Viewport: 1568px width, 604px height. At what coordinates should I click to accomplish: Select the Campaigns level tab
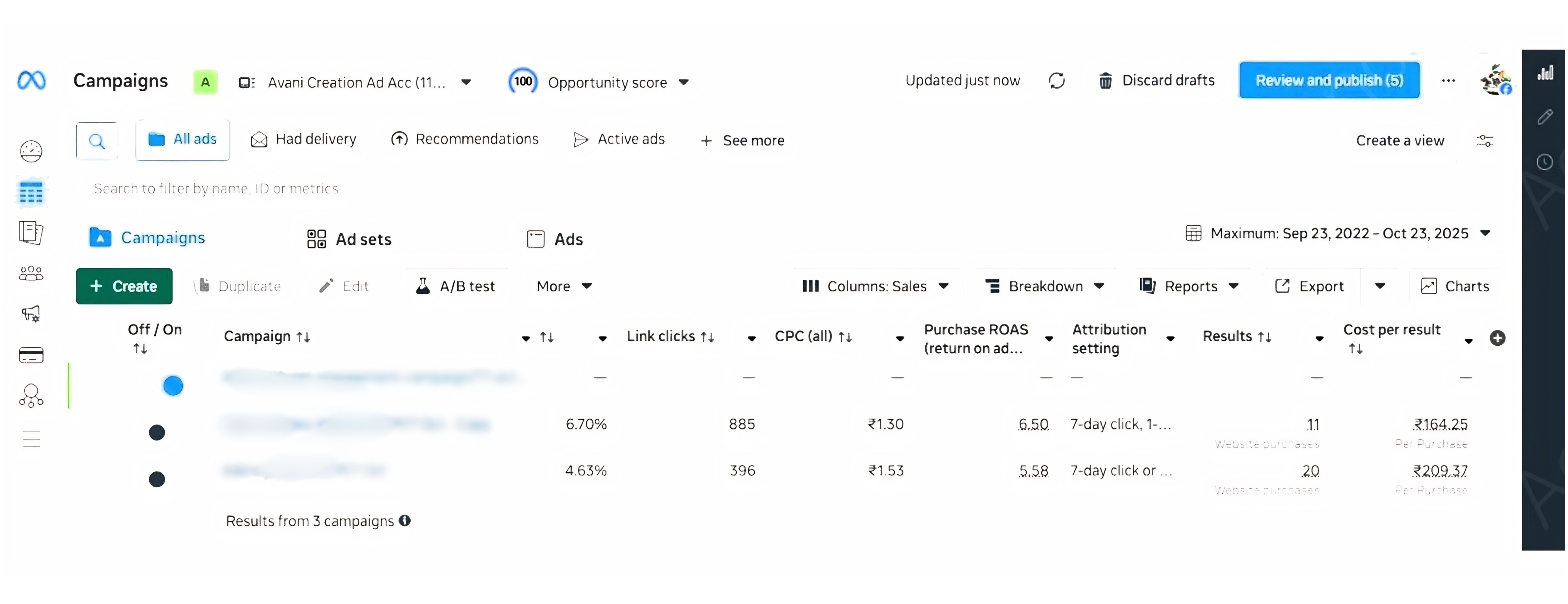(147, 237)
